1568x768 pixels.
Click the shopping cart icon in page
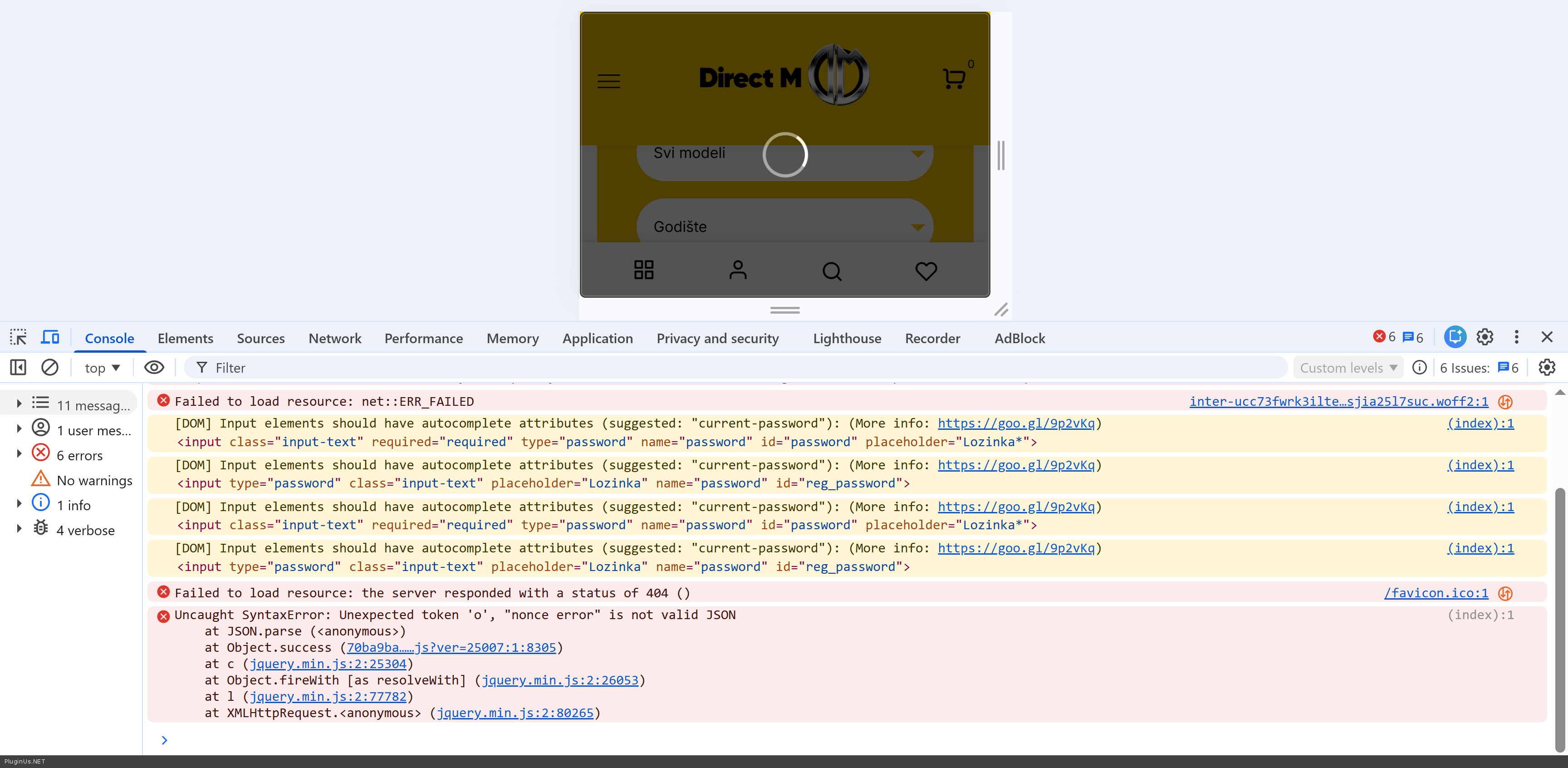[953, 79]
